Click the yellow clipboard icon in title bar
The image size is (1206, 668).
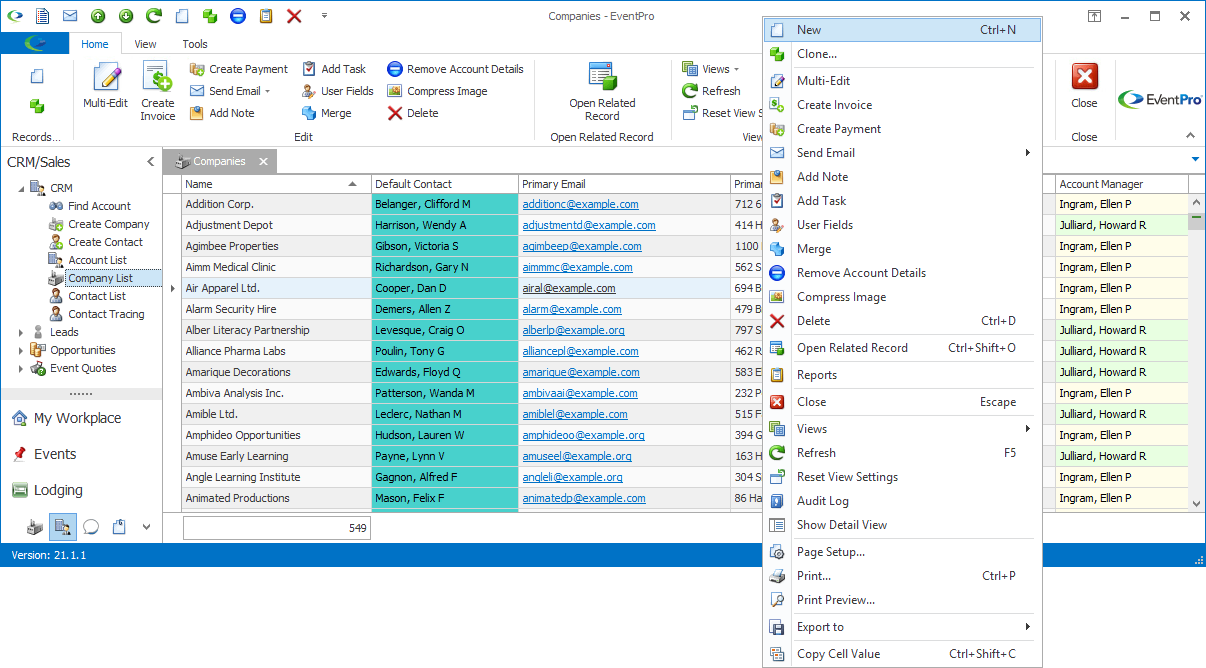pos(266,16)
